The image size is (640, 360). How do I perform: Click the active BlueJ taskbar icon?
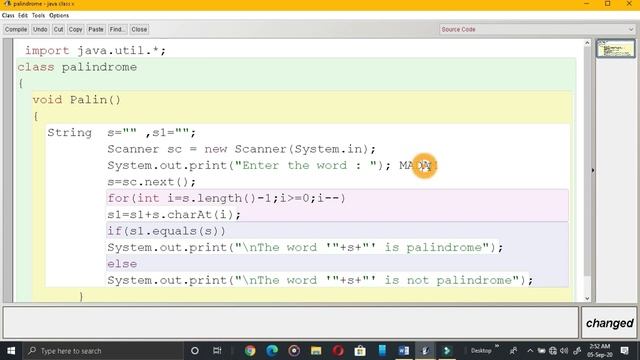pos(425,351)
